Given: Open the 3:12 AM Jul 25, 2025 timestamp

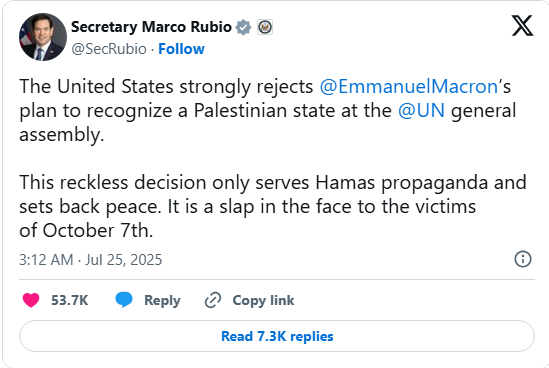Looking at the screenshot, I should coord(91,260).
